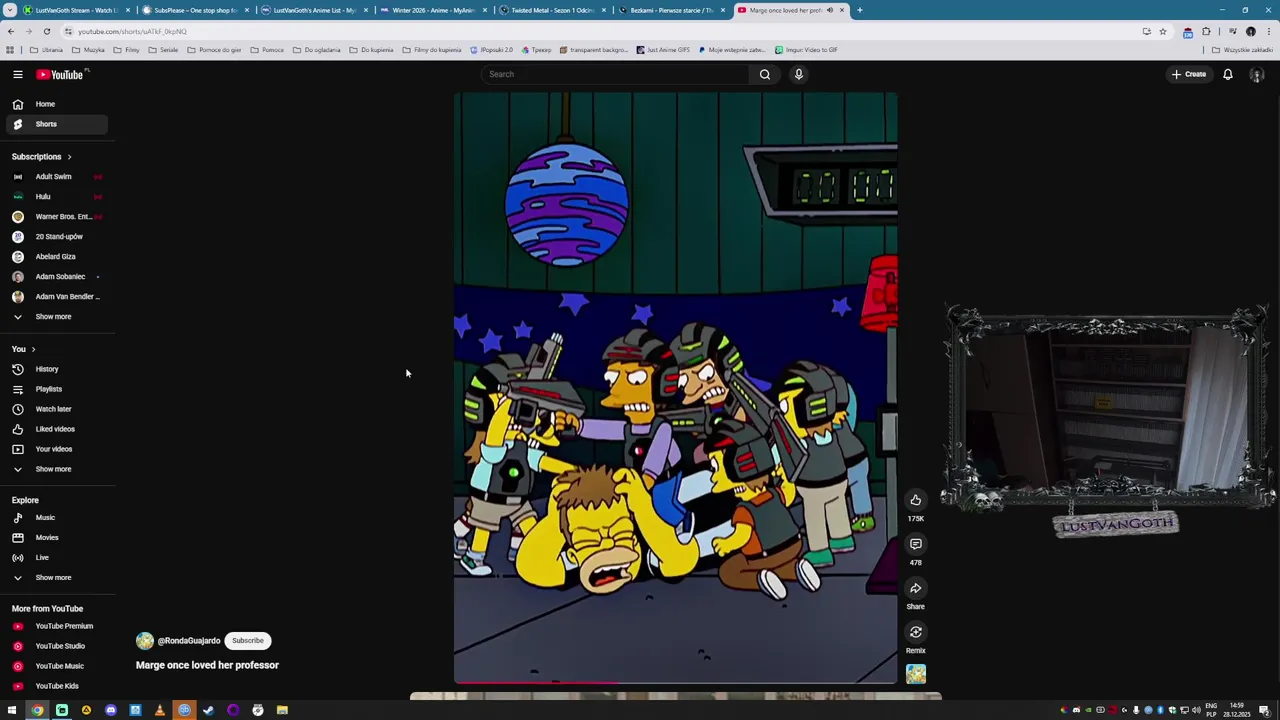The image size is (1280, 720).
Task: Open the account avatar menu
Action: click(1257, 75)
